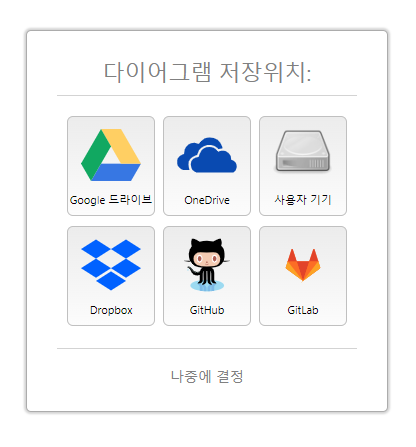Click the 'OneDrive' text label
This screenshot has width=416, height=447.
[x=207, y=200]
